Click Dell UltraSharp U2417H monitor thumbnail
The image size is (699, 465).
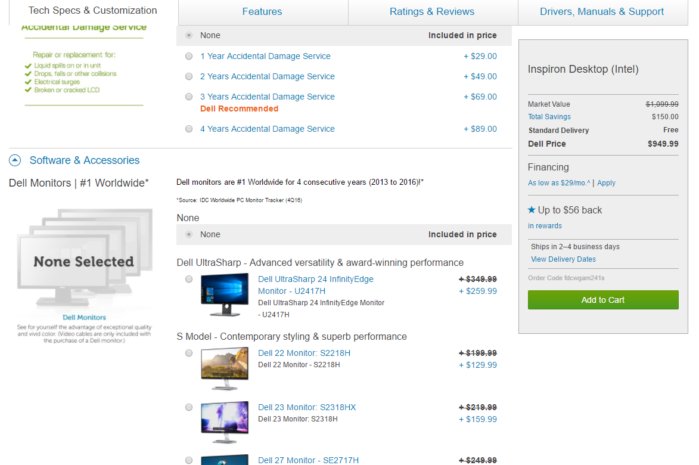click(x=225, y=295)
